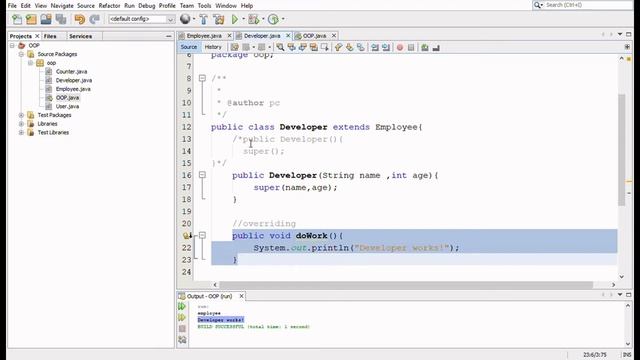Expand the Test Packages node
Screen dimensions: 640x360
coord(21,115)
